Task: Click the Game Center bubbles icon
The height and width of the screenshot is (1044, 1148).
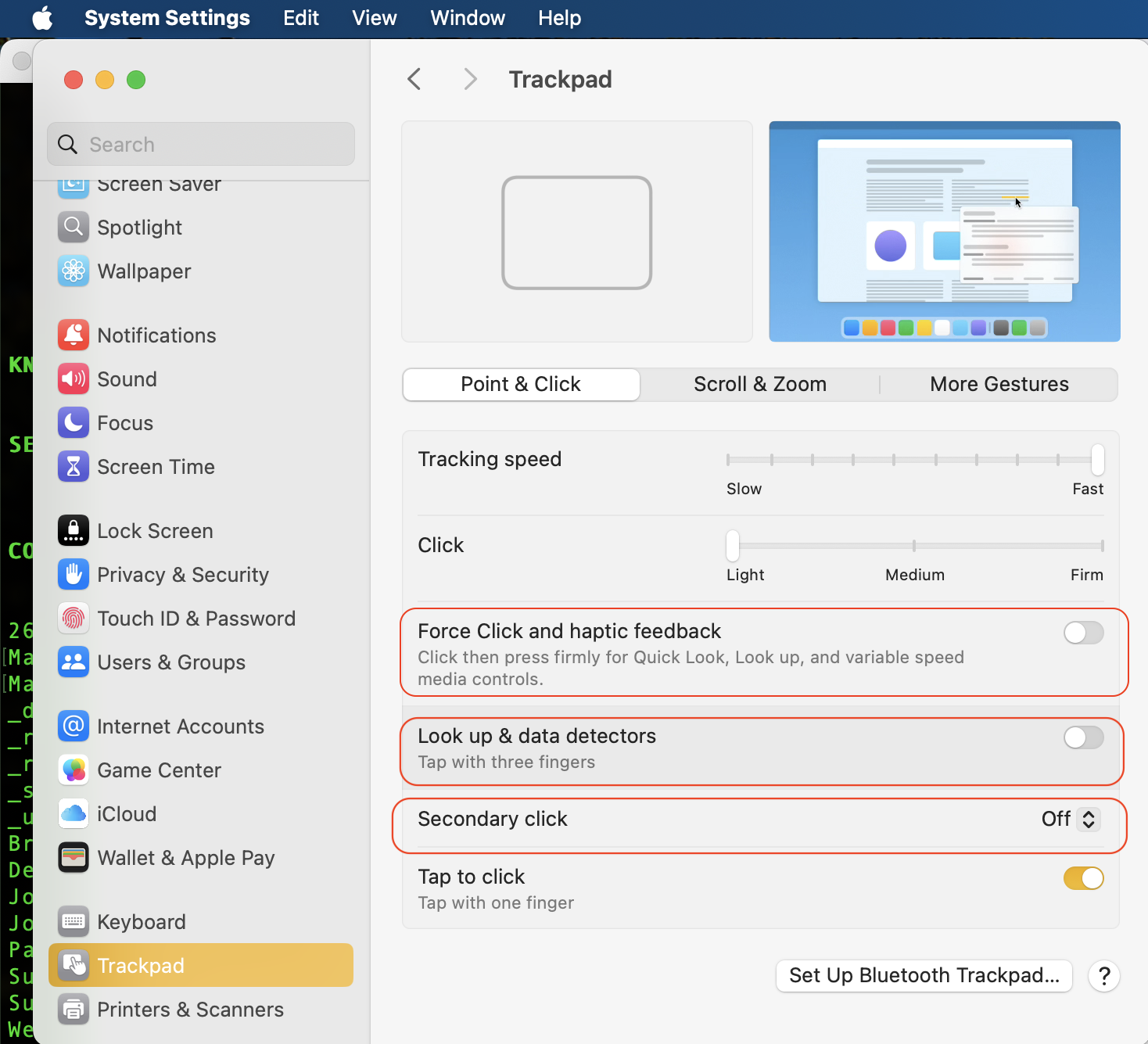Action: click(x=74, y=770)
